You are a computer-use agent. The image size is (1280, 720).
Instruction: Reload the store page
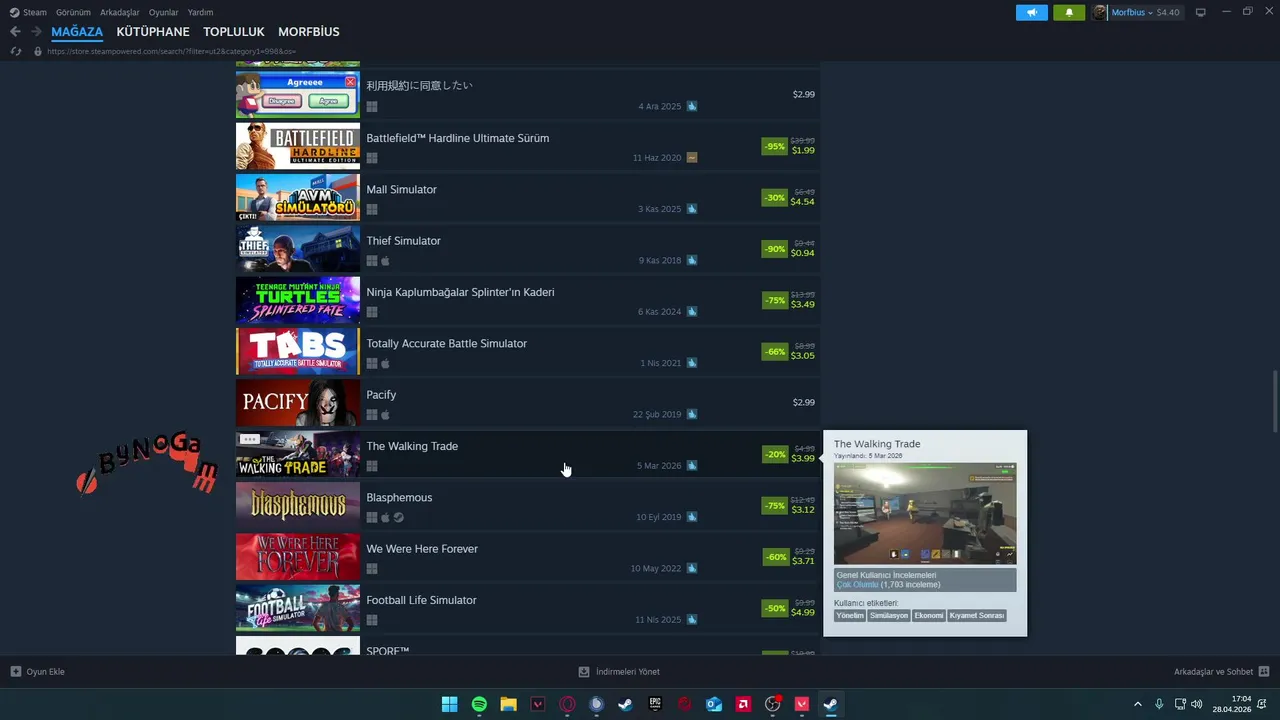click(15, 51)
